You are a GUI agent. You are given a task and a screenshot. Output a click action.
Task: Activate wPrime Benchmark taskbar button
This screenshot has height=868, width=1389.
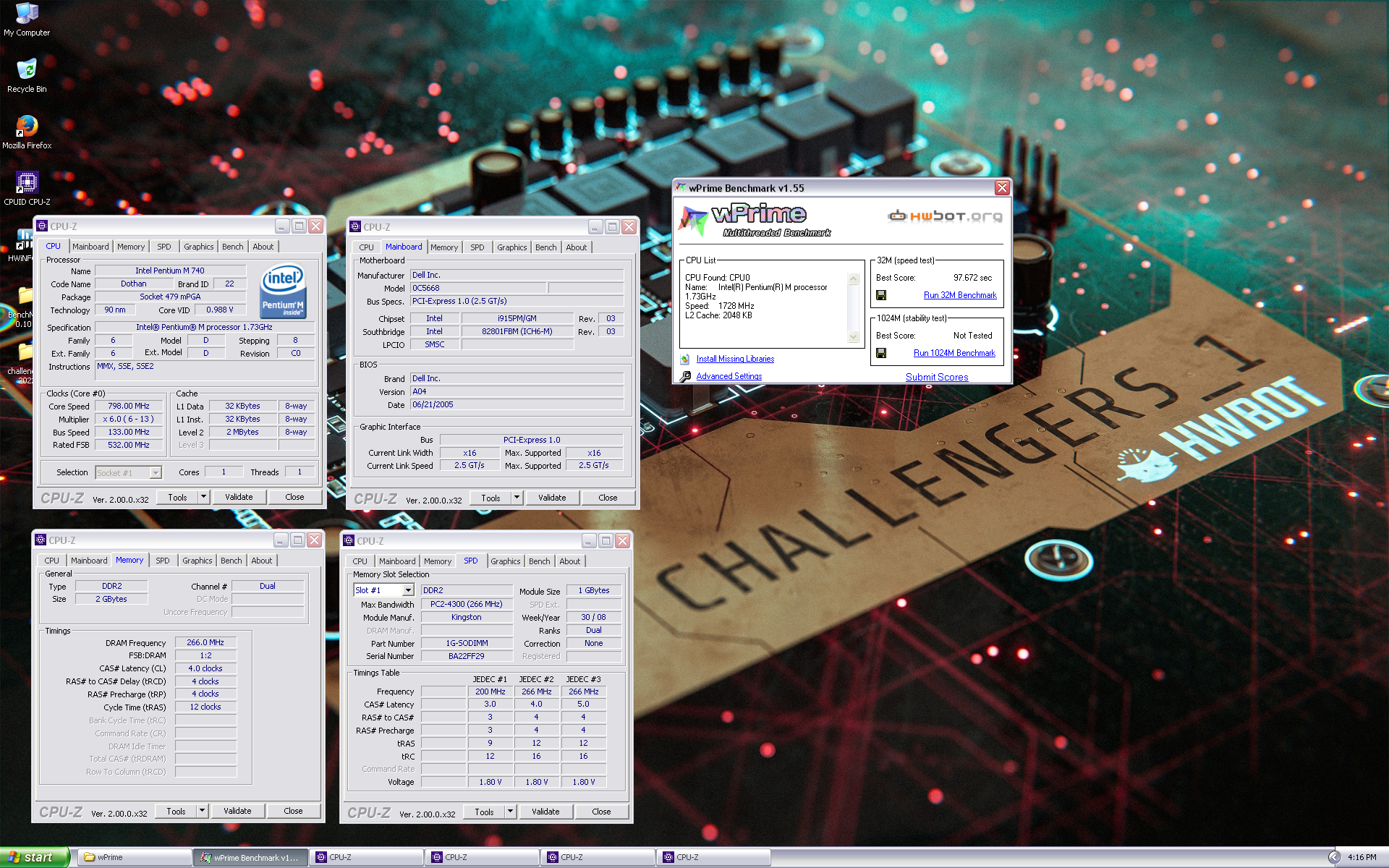point(250,857)
